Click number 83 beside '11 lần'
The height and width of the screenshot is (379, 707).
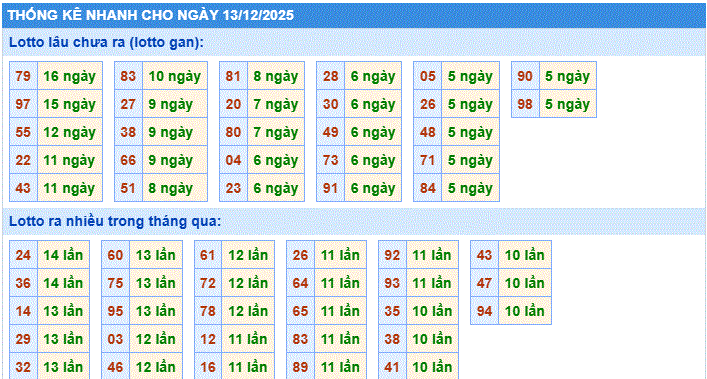point(300,339)
